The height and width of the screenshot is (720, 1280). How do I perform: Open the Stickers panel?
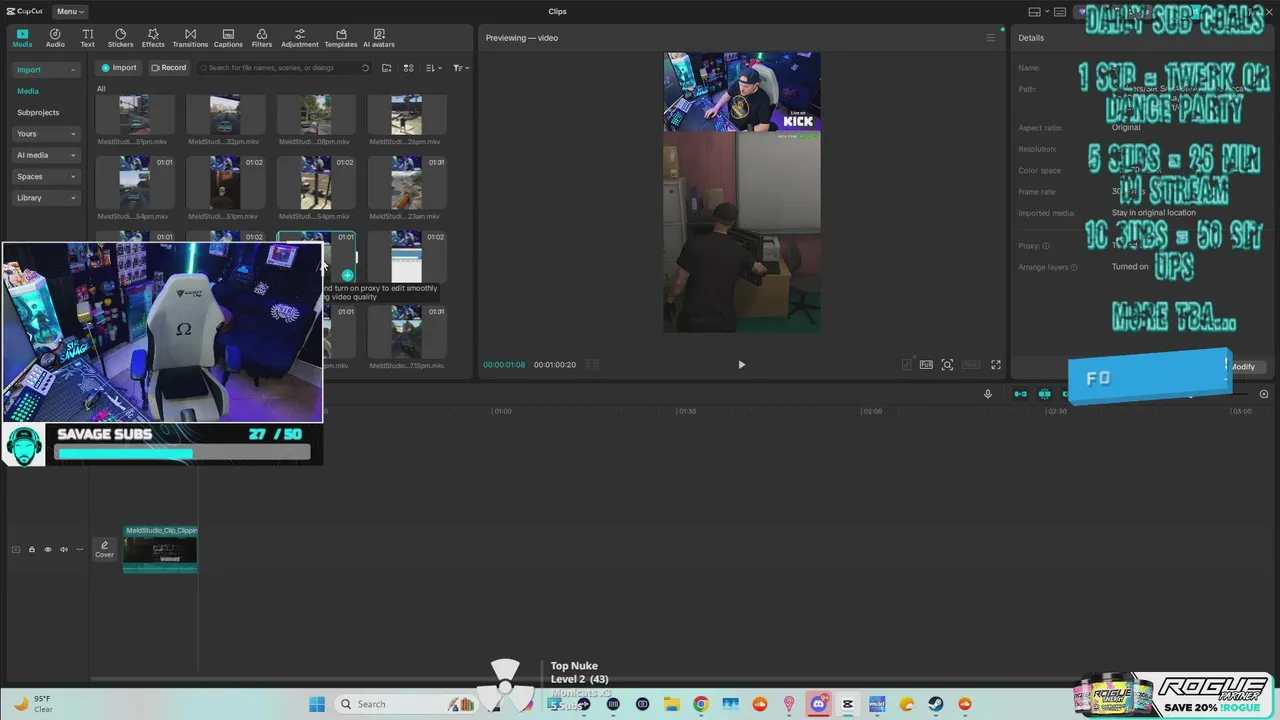click(120, 38)
